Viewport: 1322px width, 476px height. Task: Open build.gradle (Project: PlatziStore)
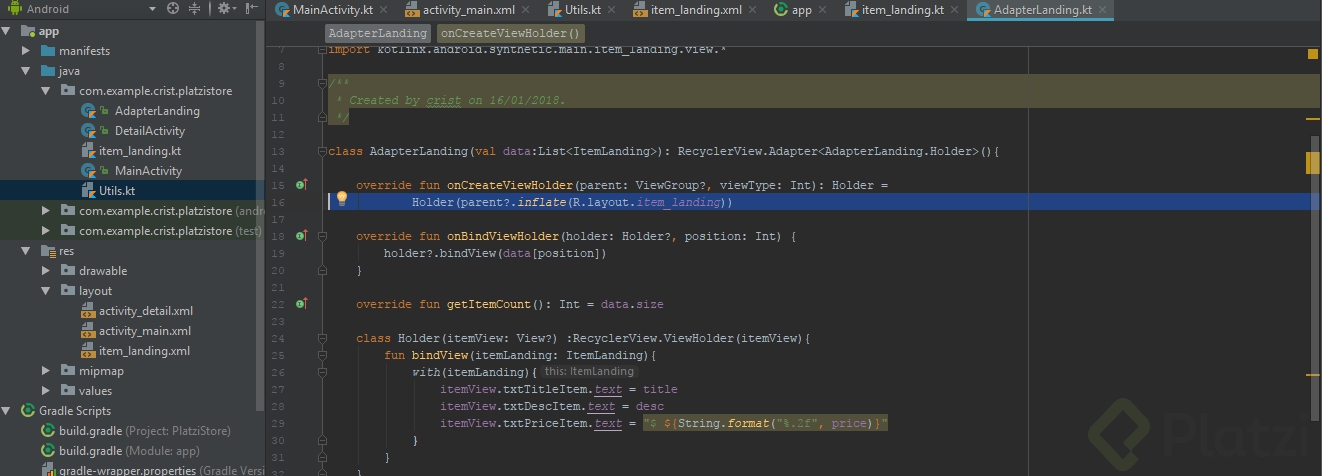pos(145,431)
